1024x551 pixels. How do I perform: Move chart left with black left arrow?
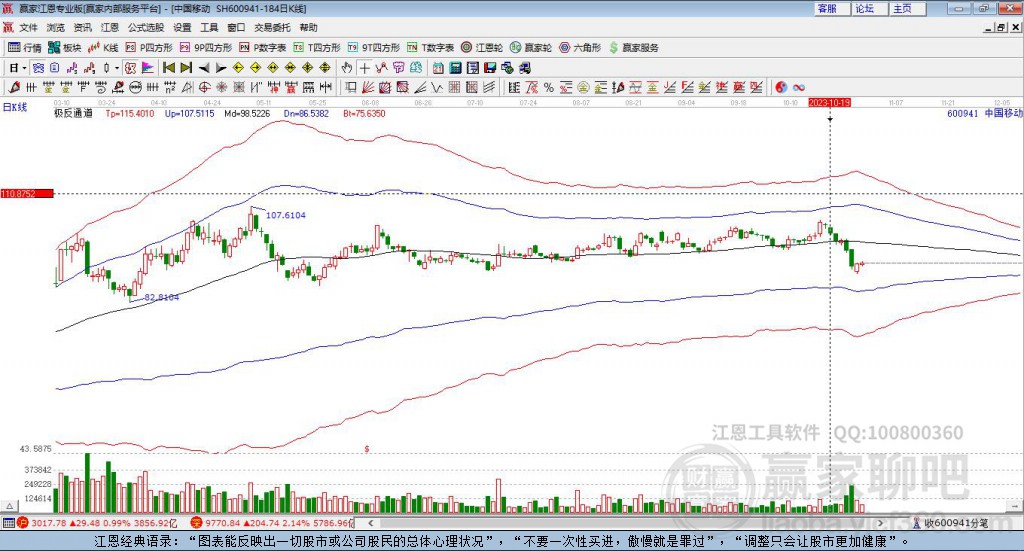tap(204, 68)
